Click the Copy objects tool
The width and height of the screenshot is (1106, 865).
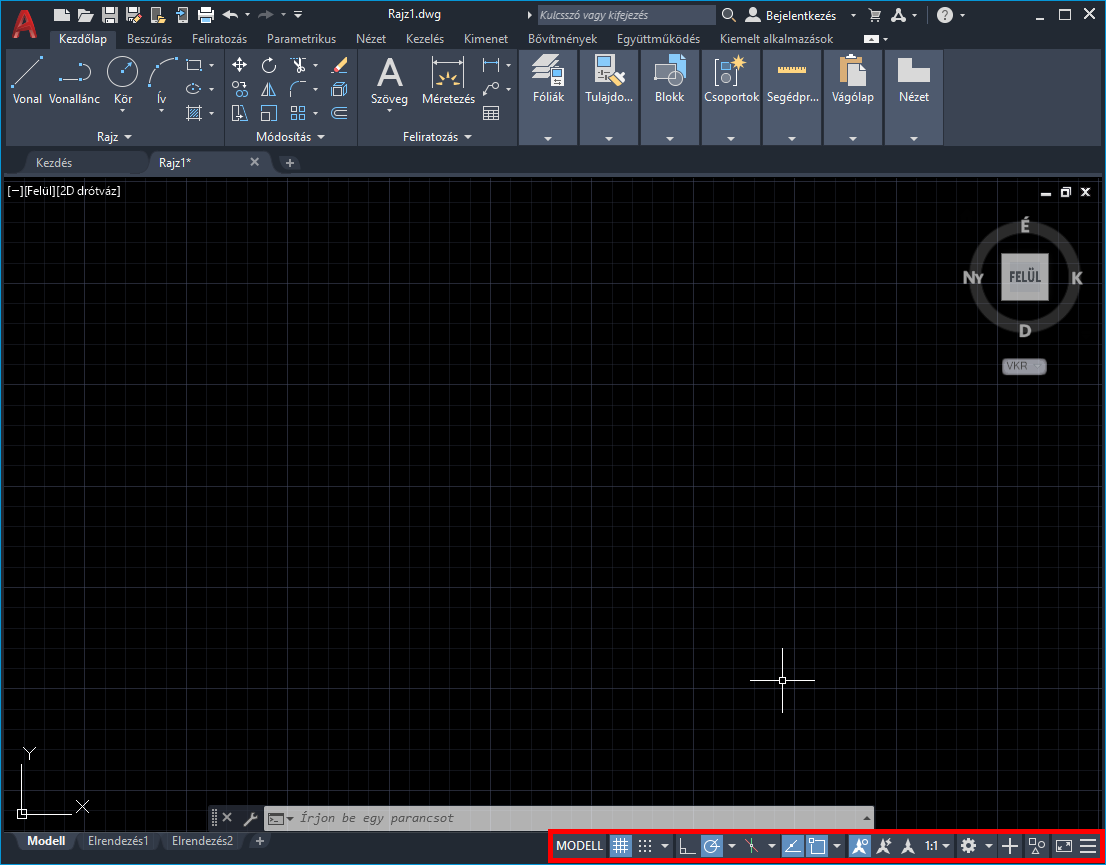tap(239, 89)
